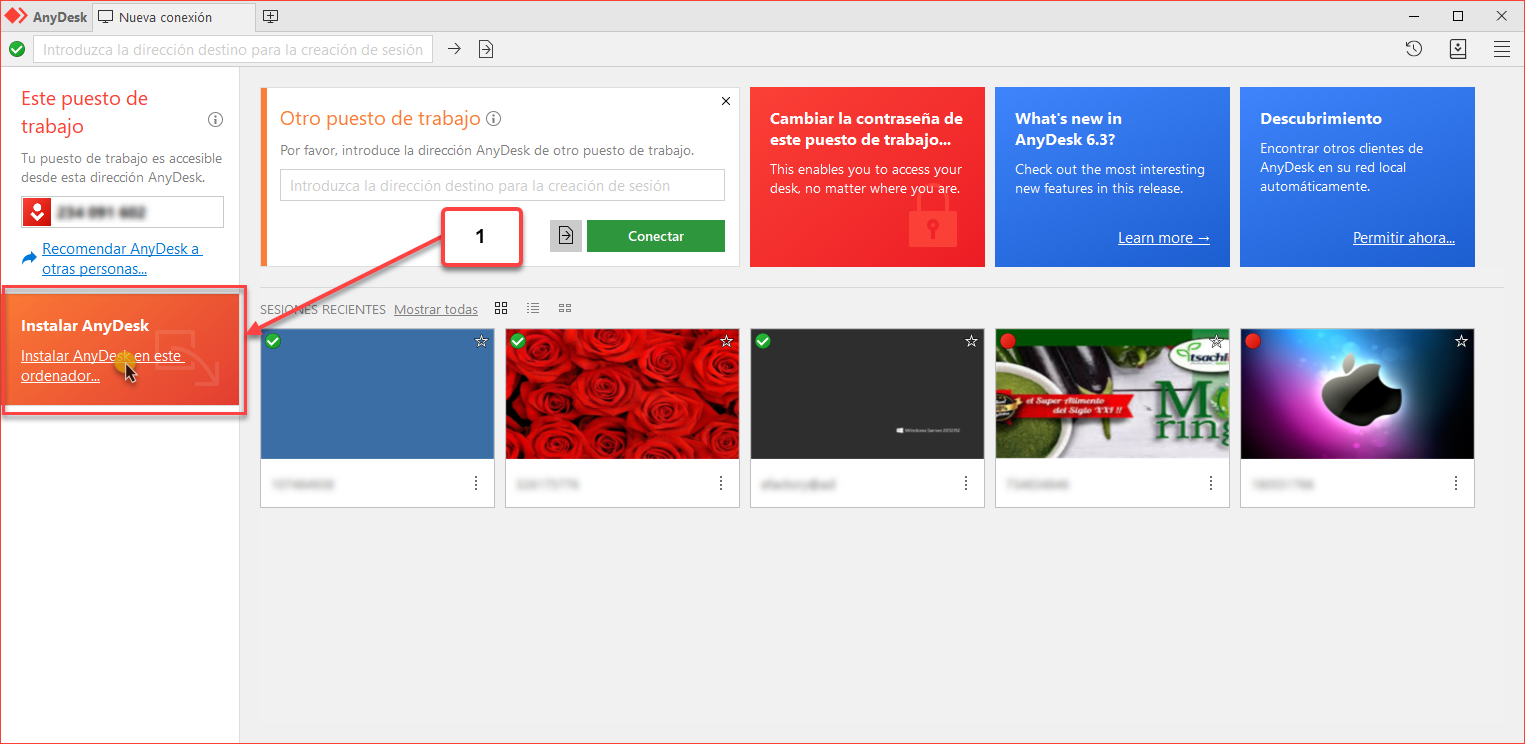Viewport: 1525px width, 744px height.
Task: Favorite the Apple logo session with its star
Action: (x=1461, y=341)
